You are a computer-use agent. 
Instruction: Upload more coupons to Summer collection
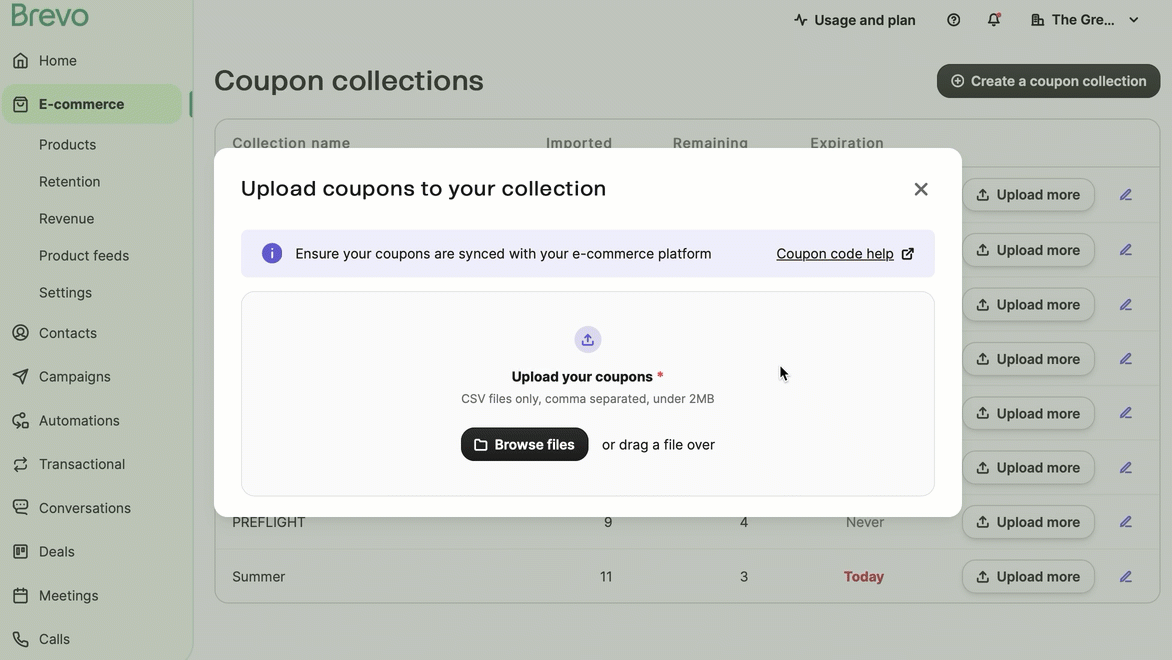tap(1028, 577)
